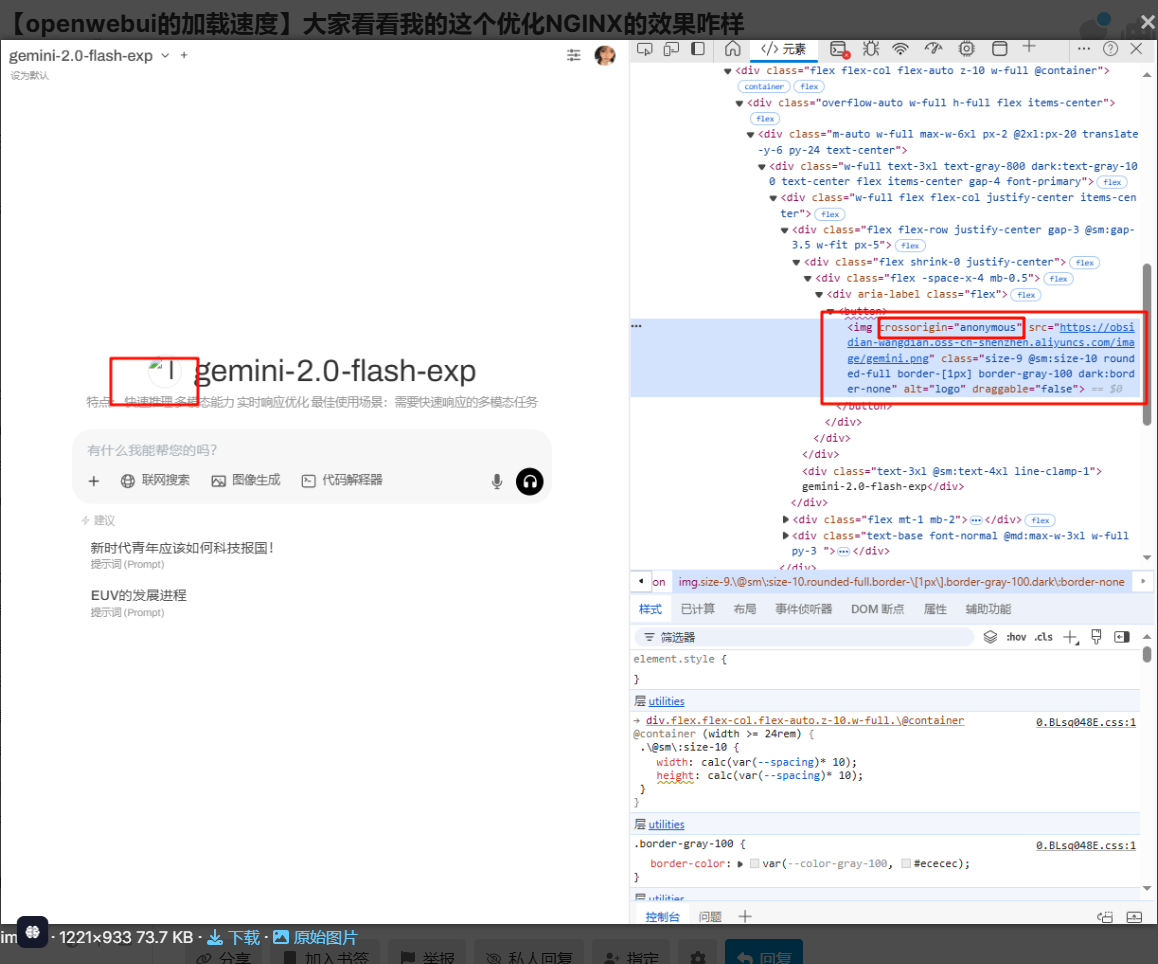Viewport: 1158px width, 964px height.
Task: Open the chat controls sliders icon
Action: [x=573, y=55]
